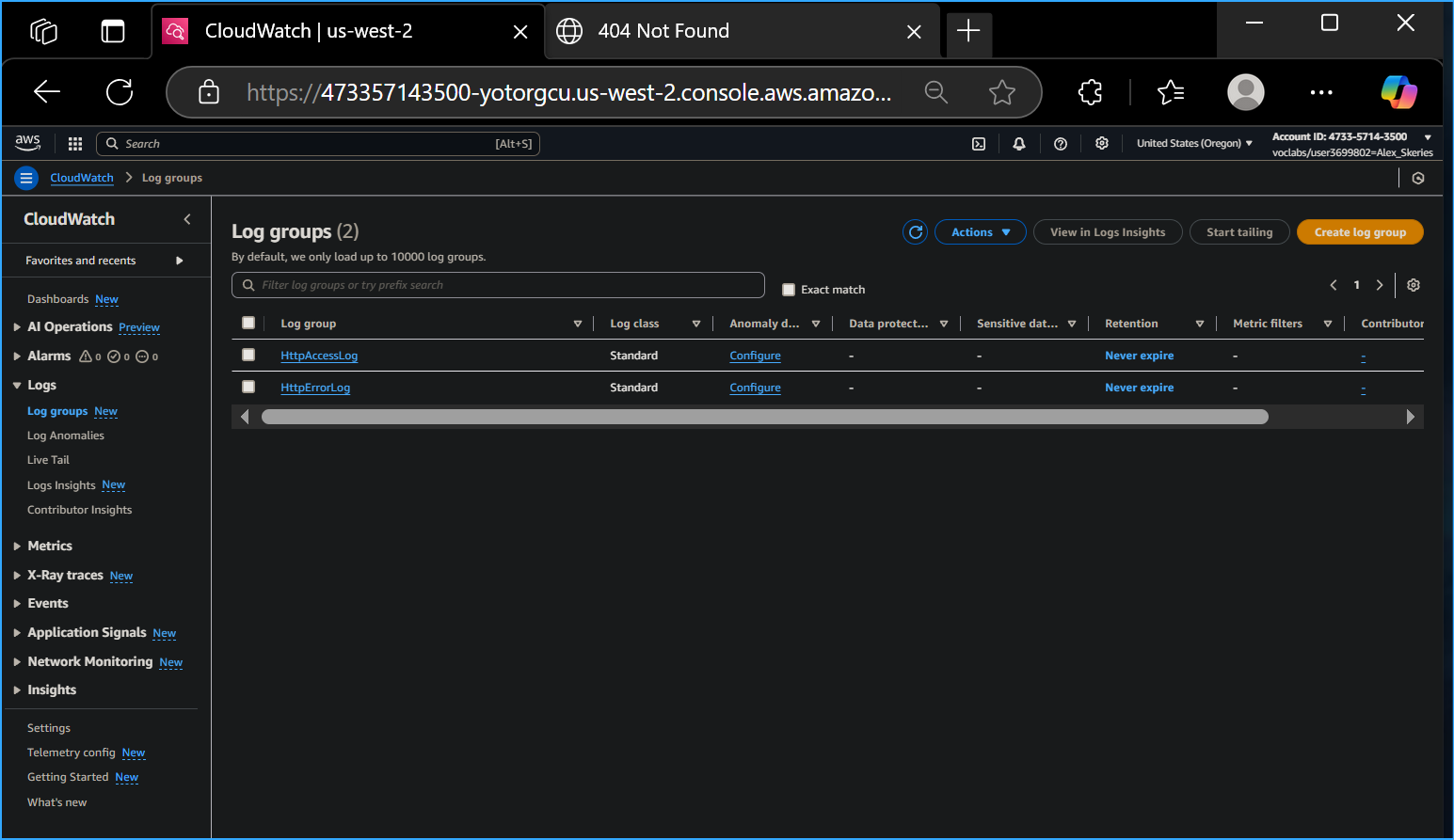Click the settings gear in the top bar
The width and height of the screenshot is (1454, 840).
click(x=1102, y=143)
